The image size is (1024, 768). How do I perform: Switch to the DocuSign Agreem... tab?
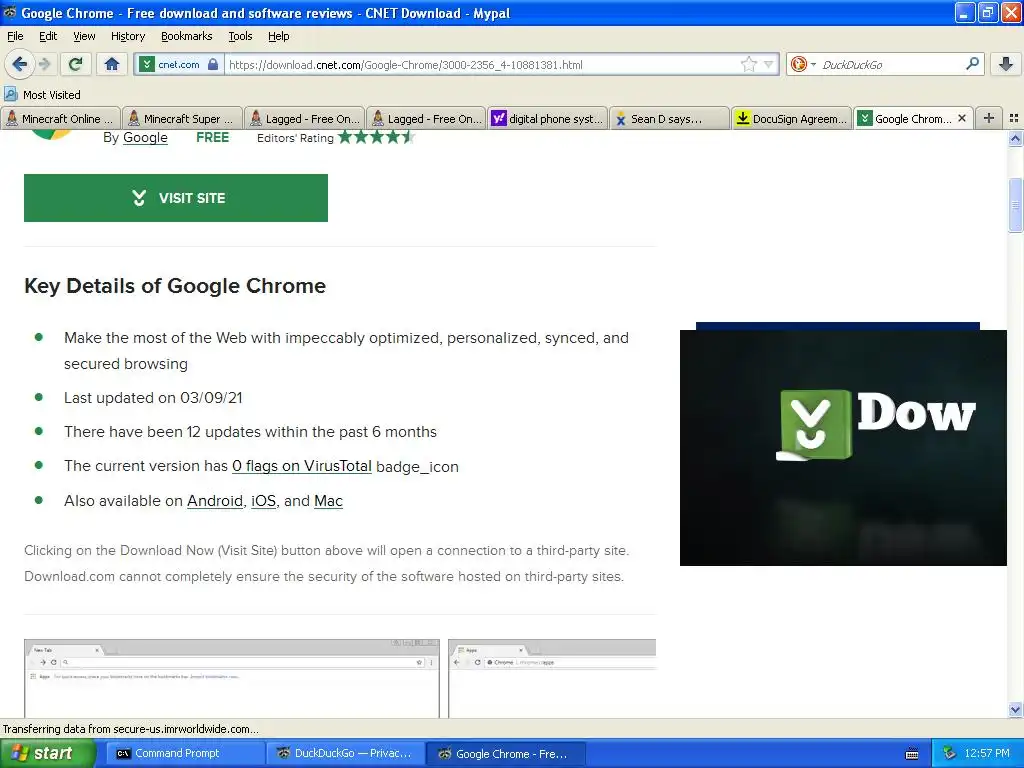792,118
